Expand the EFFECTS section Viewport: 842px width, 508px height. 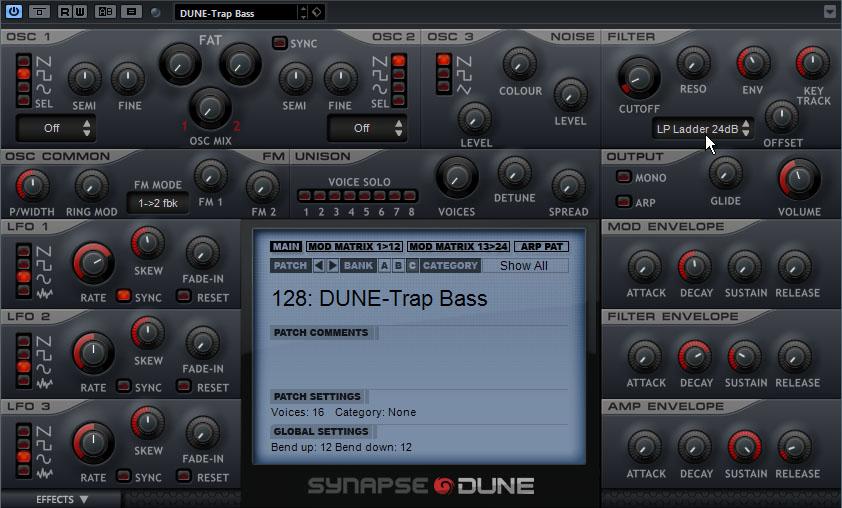[x=61, y=499]
